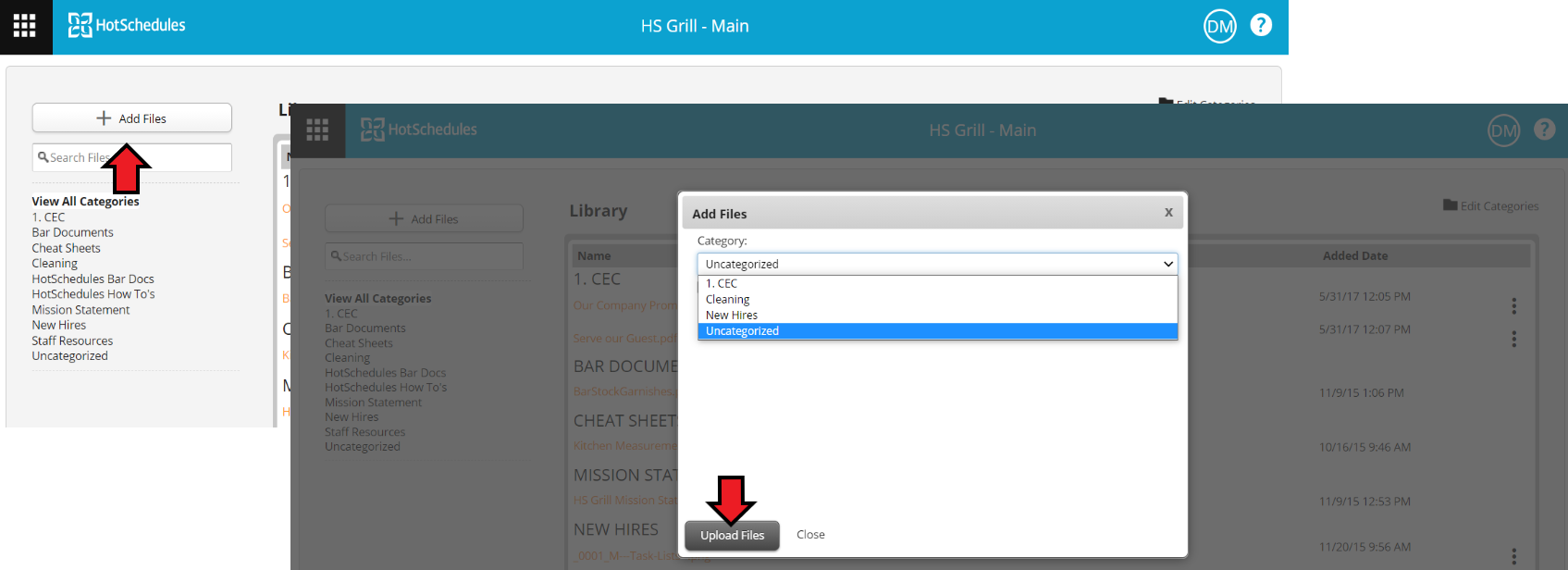1568x570 pixels.
Task: Click dimmed app grid icon in front window
Action: point(317,130)
